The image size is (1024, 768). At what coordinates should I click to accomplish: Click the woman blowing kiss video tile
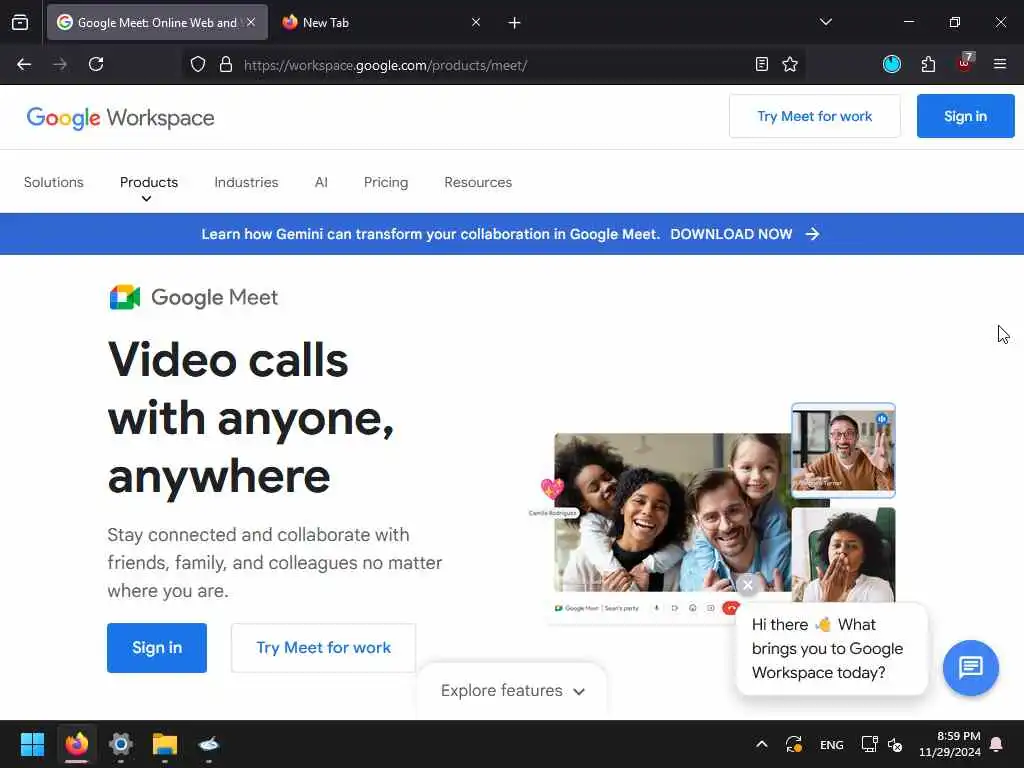point(843,555)
